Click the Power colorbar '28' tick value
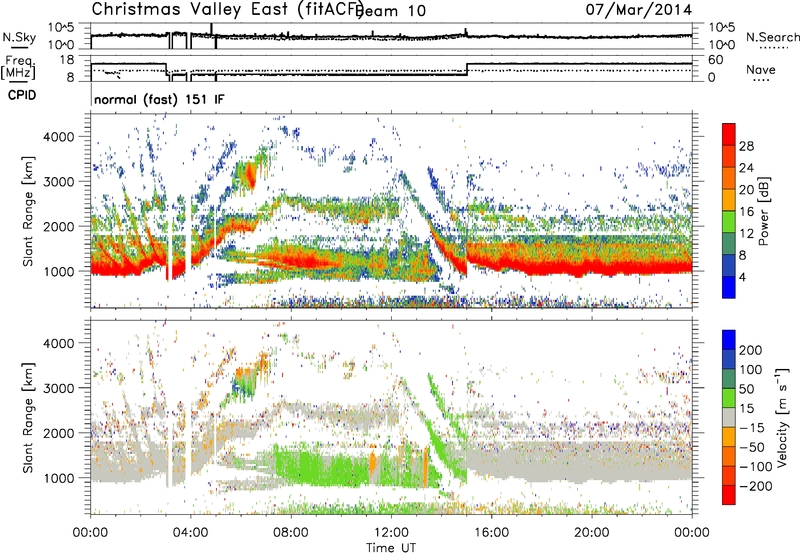The width and height of the screenshot is (800, 554). point(746,146)
